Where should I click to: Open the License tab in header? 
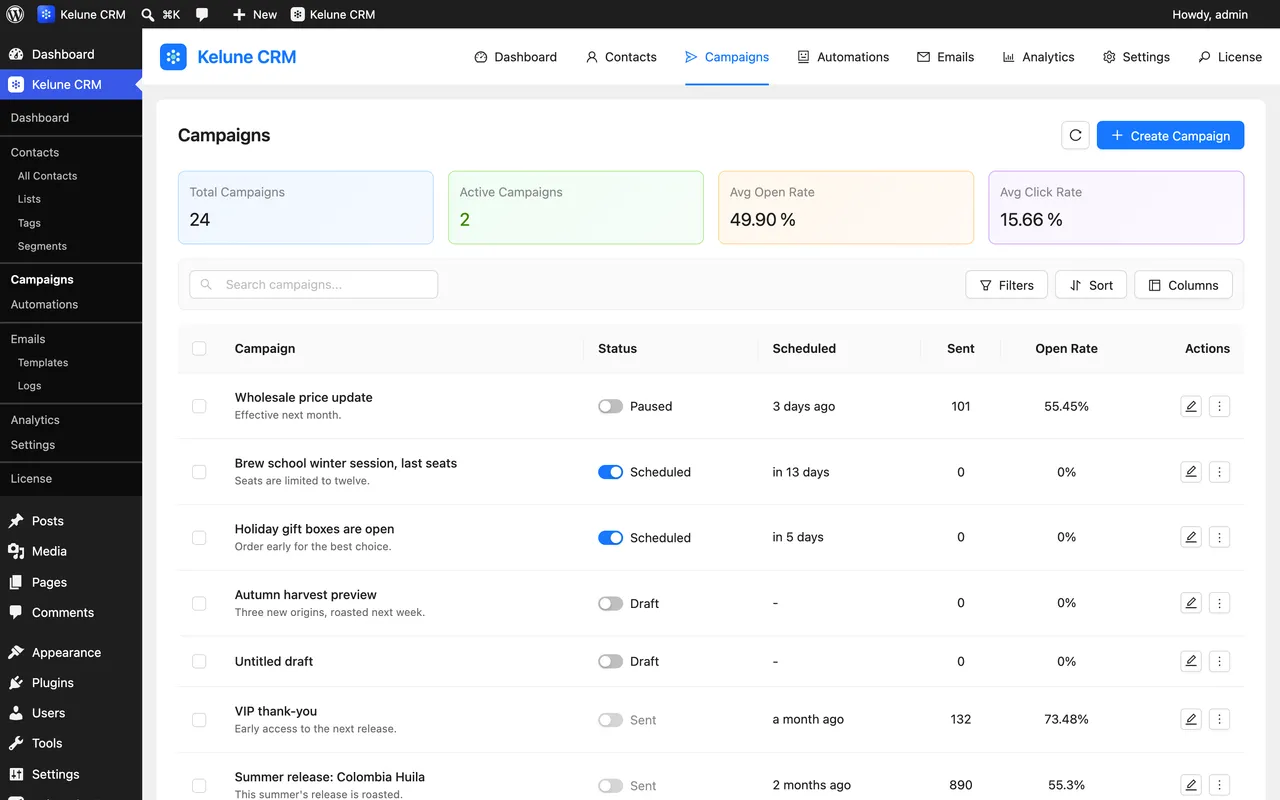click(x=1230, y=57)
